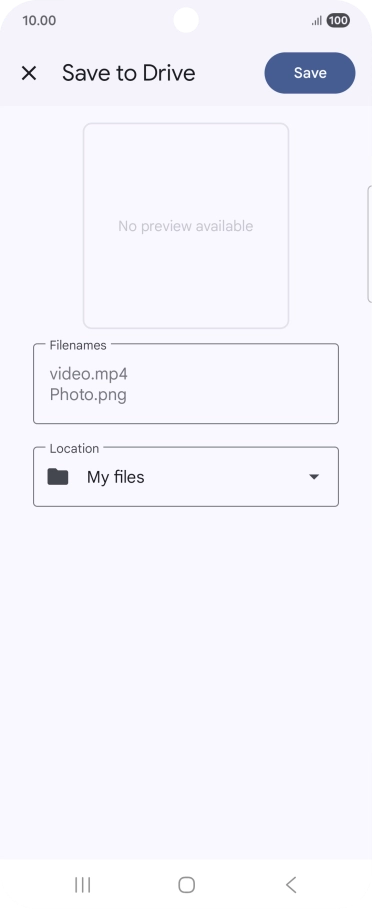Screen dimensions: 372x909
Task: Open the Location dropdown arrow
Action: pos(314,477)
